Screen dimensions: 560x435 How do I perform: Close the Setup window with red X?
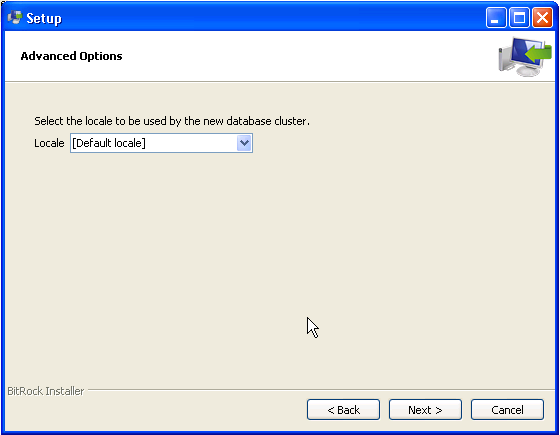tap(542, 18)
